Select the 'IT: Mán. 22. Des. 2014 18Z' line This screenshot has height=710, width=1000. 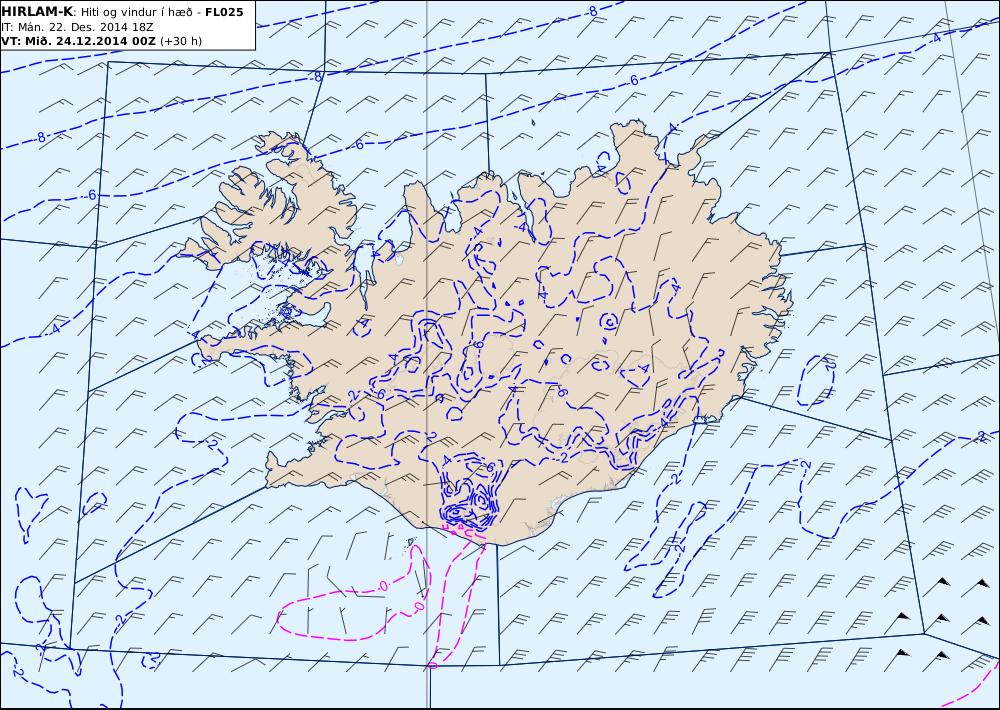(x=77, y=27)
